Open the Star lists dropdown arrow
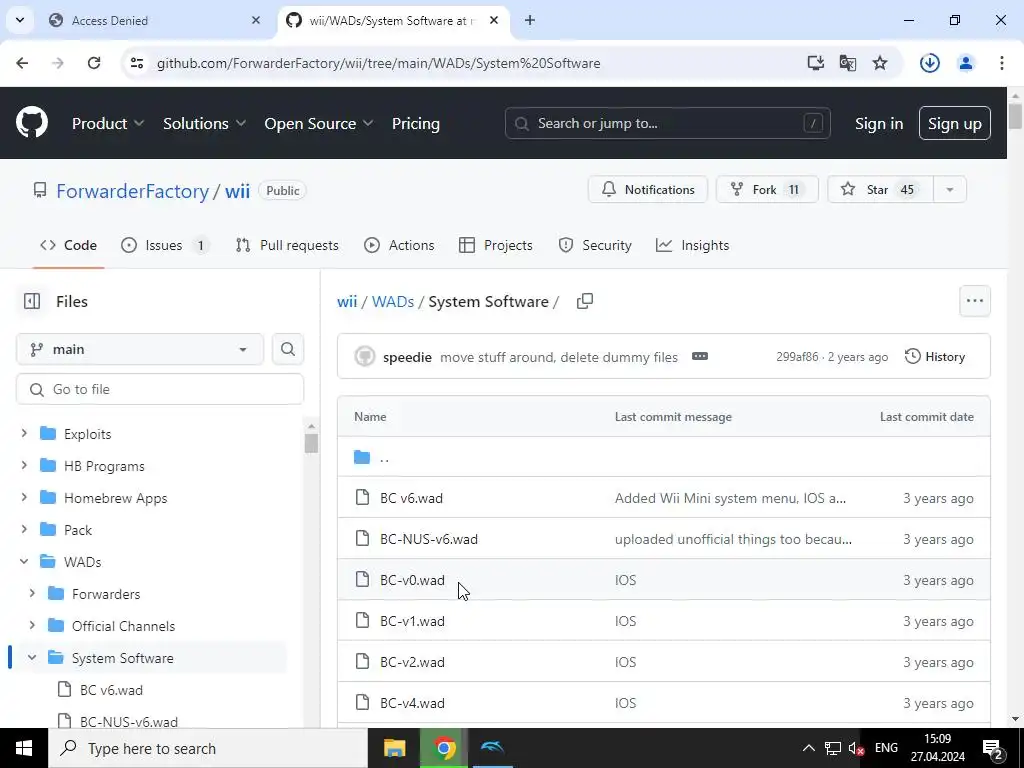The height and width of the screenshot is (768, 1024). [x=950, y=189]
